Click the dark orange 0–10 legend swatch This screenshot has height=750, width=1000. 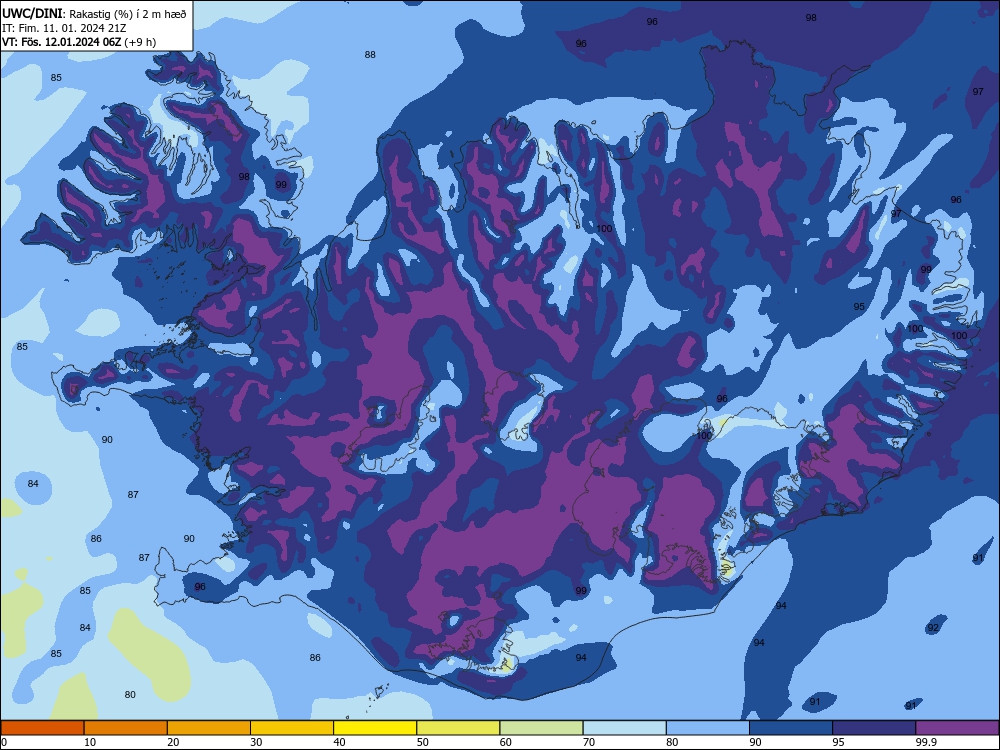pos(42,728)
